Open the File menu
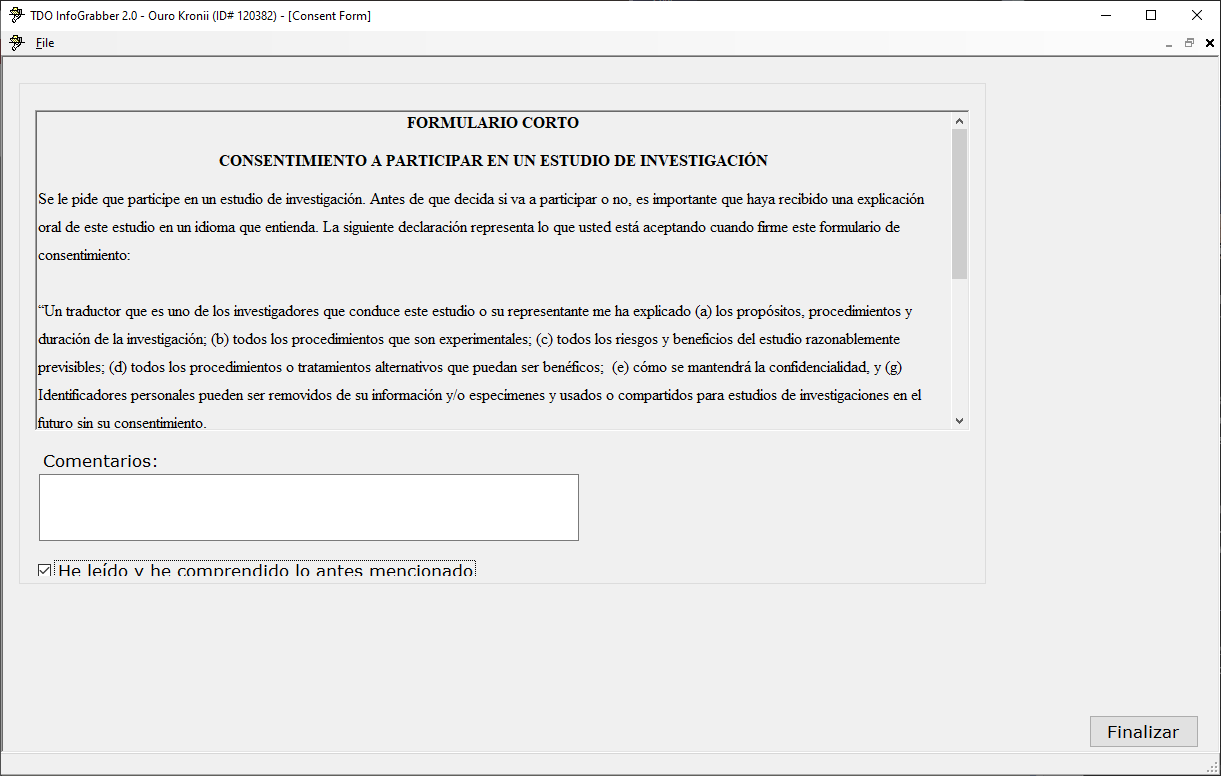The image size is (1221, 776). pyautogui.click(x=45, y=43)
